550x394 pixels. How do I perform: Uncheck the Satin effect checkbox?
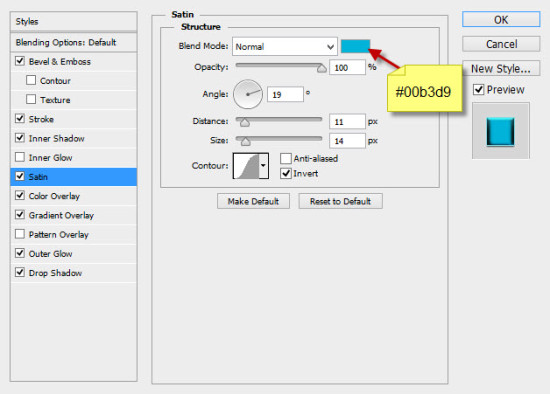point(20,176)
